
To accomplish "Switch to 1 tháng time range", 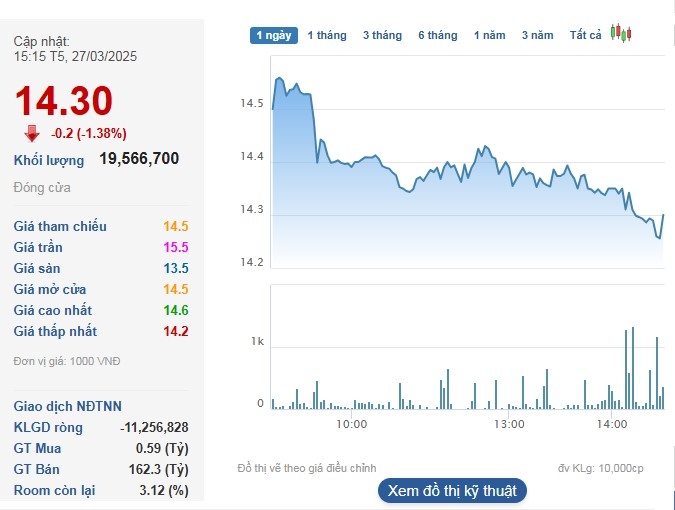I will click(x=326, y=35).
